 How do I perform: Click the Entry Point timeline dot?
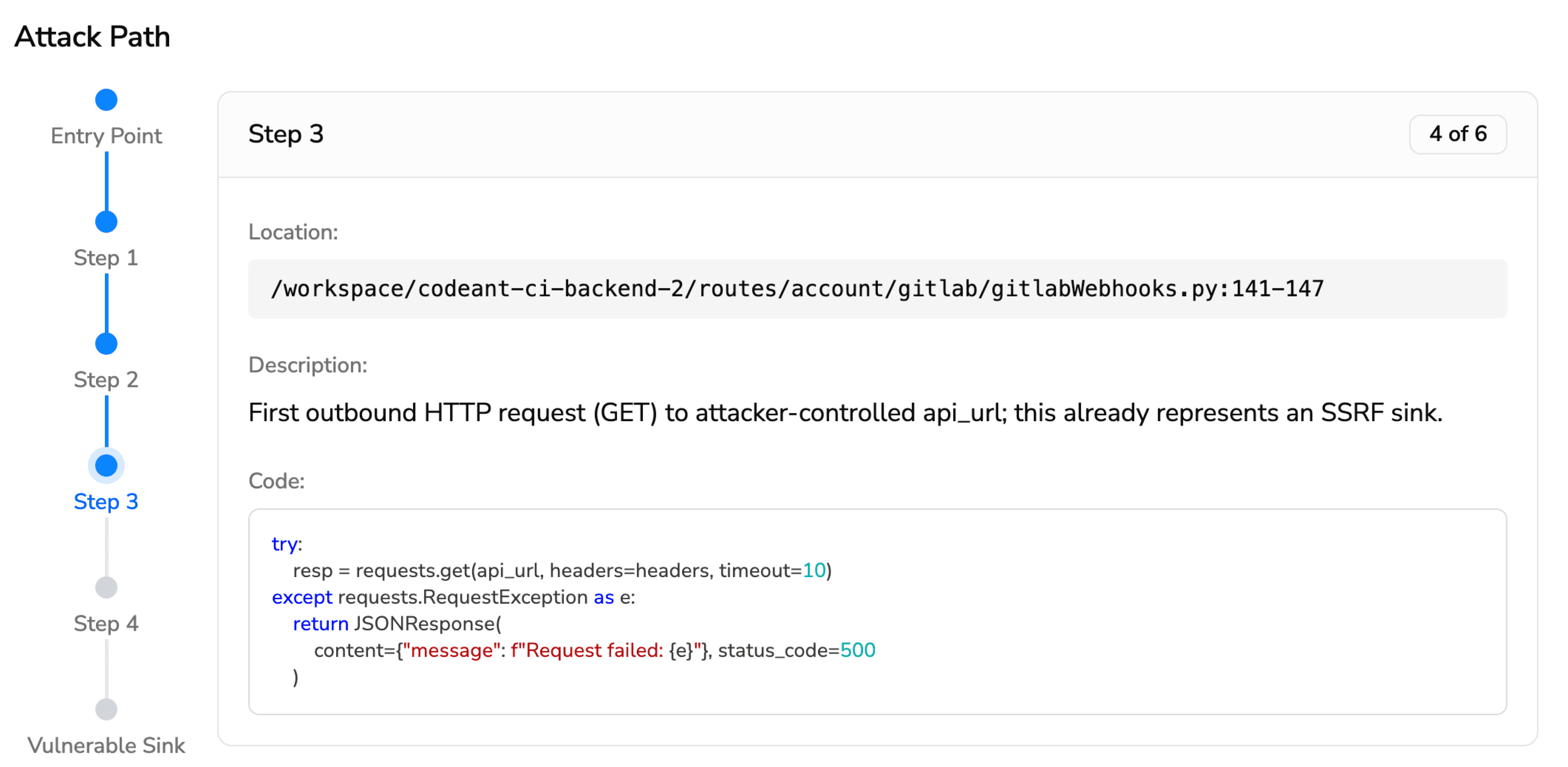point(106,100)
